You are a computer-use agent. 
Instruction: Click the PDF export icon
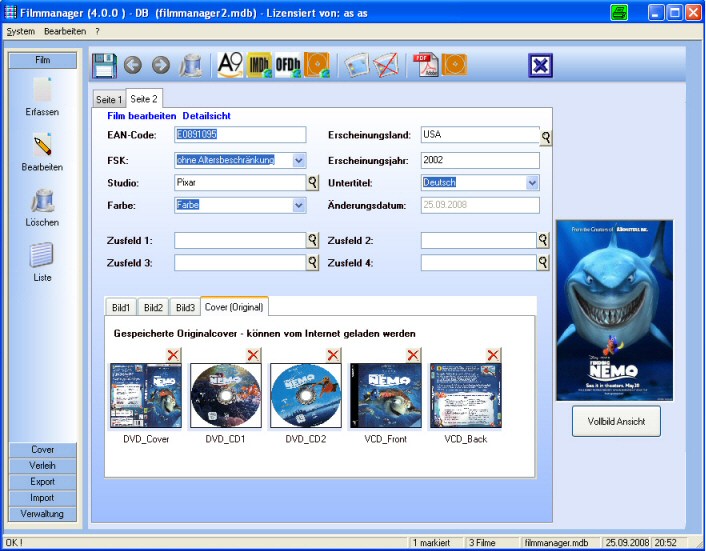(426, 66)
